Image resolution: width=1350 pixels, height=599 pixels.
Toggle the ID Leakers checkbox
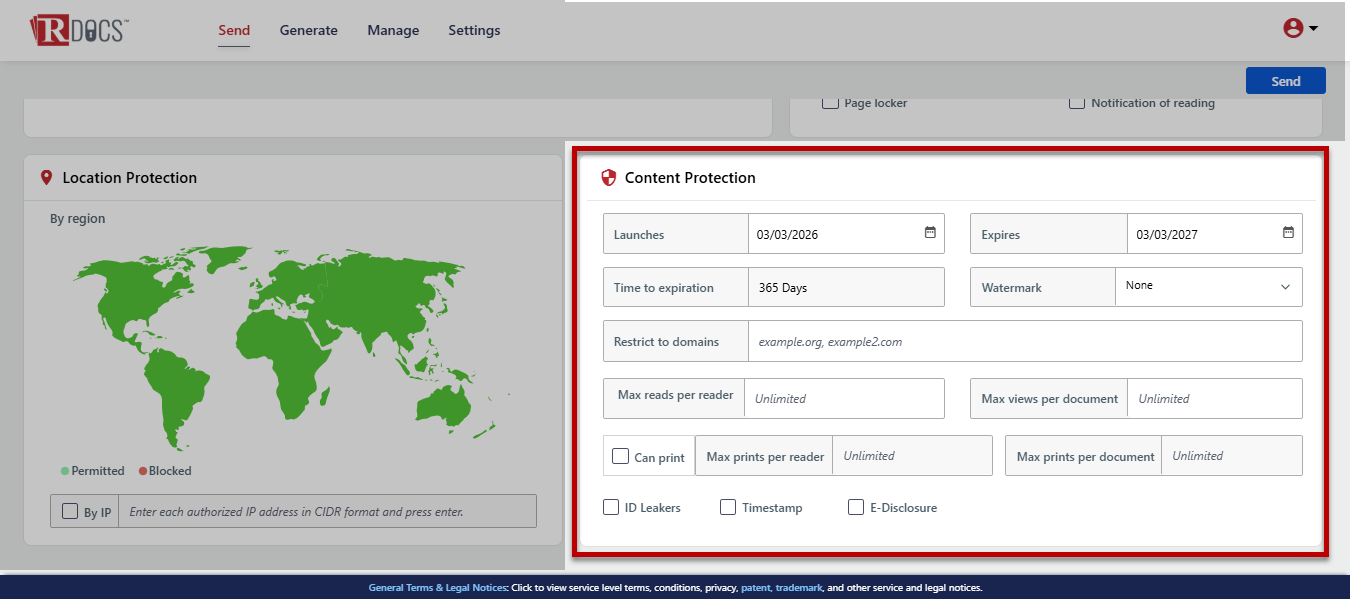[611, 507]
